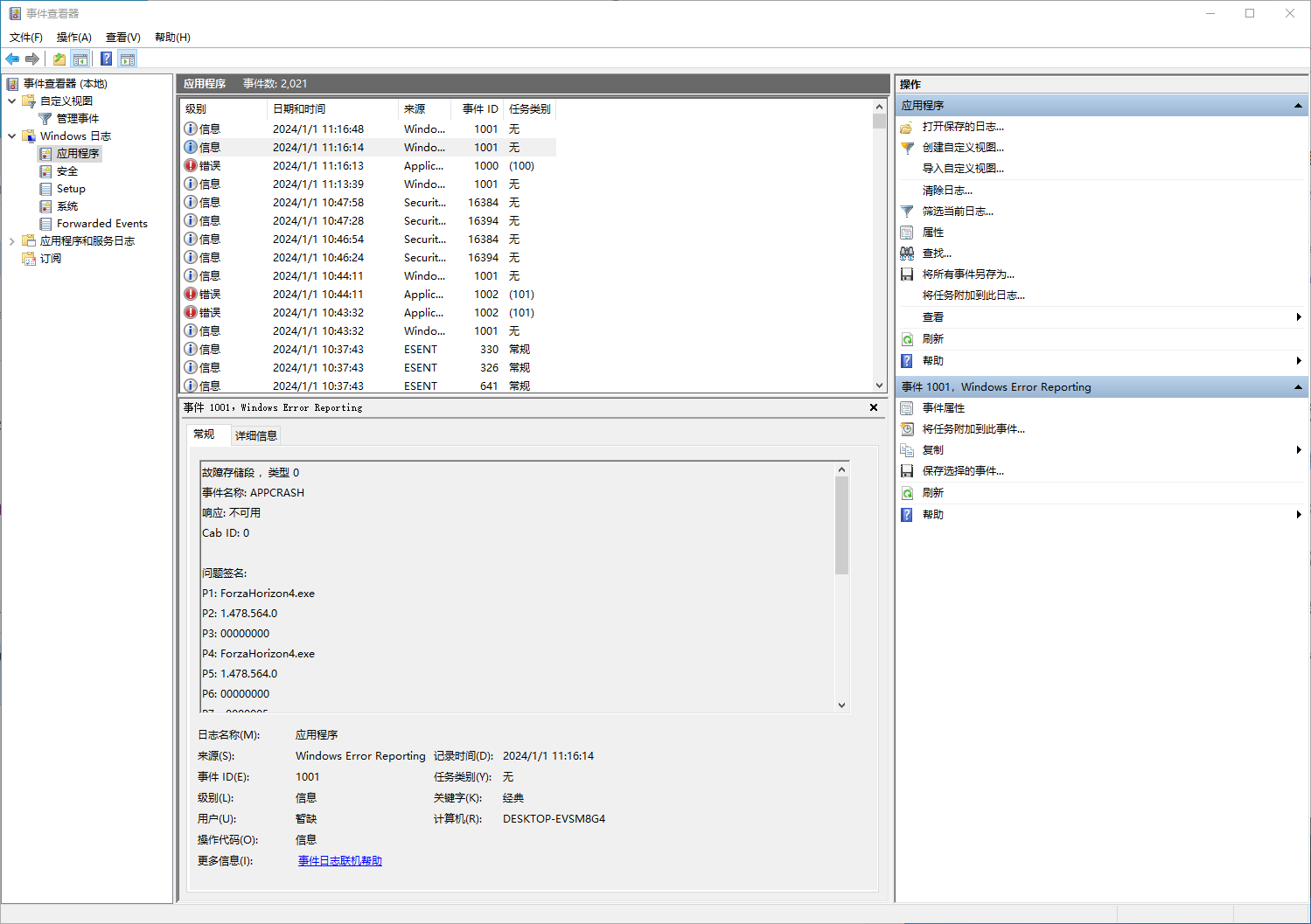The image size is (1311, 924).
Task: Click event details scroll down arrow
Action: pyautogui.click(x=841, y=705)
